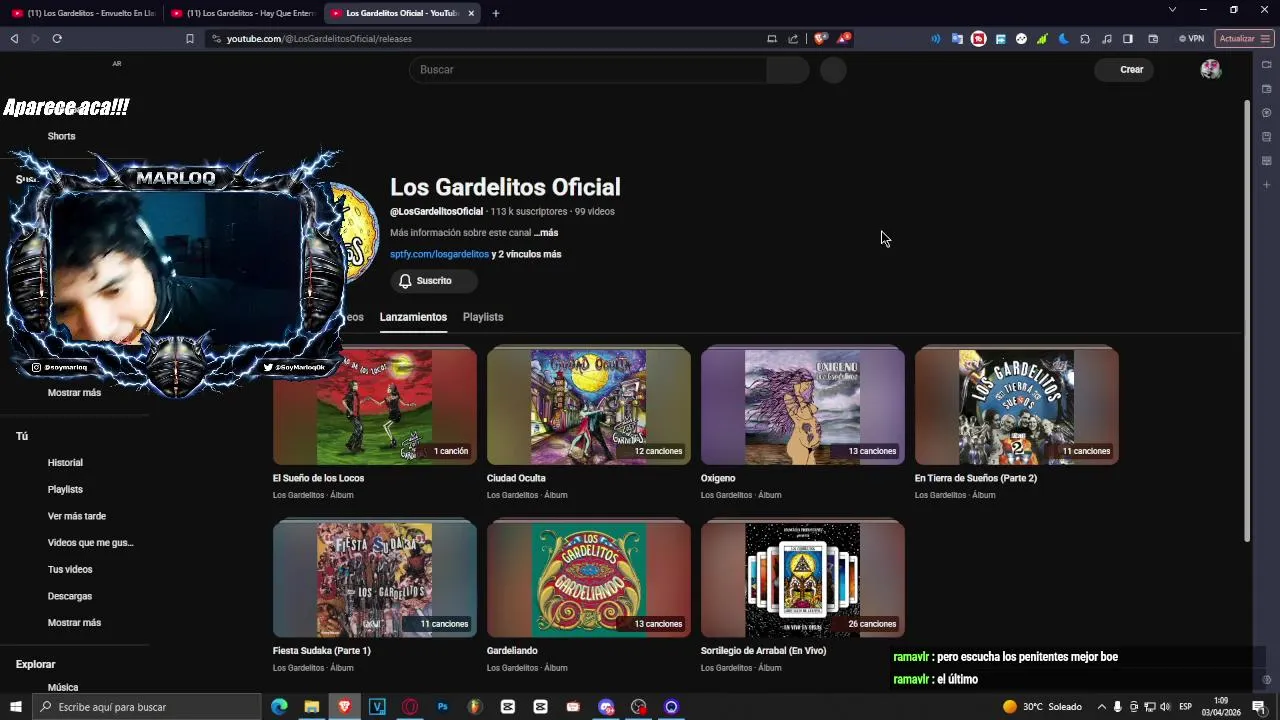This screenshot has width=1280, height=720.
Task: Open the account avatar menu
Action: (1211, 70)
